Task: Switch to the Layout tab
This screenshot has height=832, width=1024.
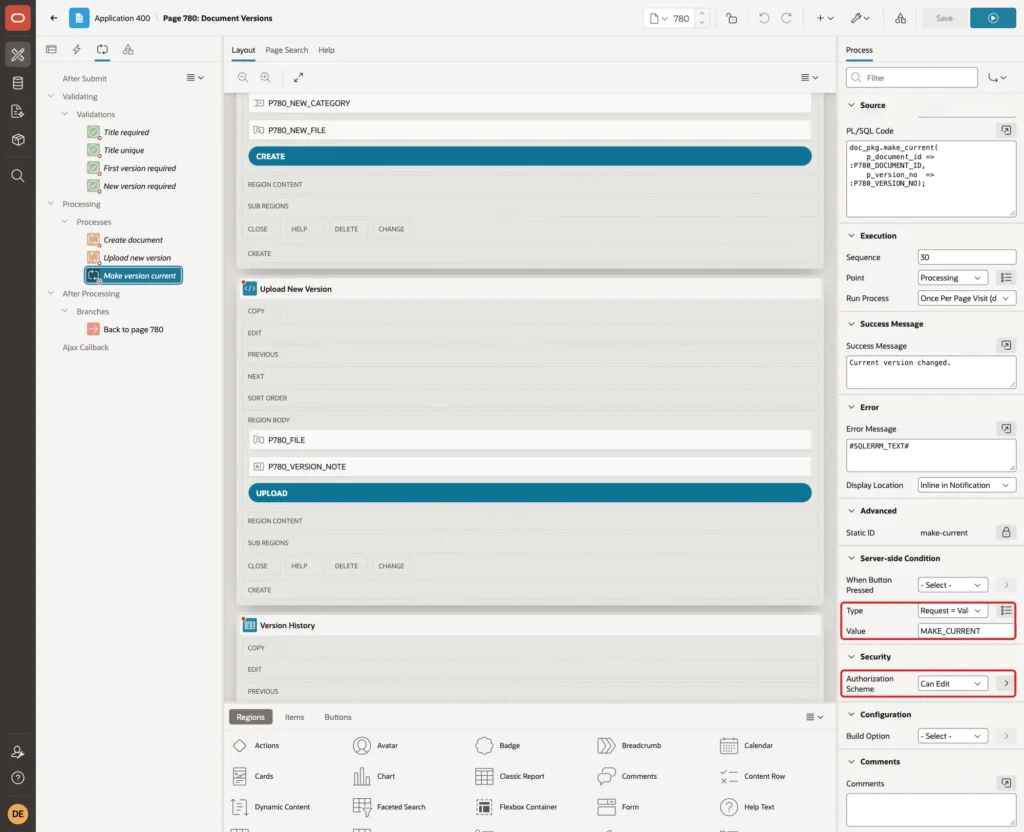Action: pyautogui.click(x=243, y=50)
